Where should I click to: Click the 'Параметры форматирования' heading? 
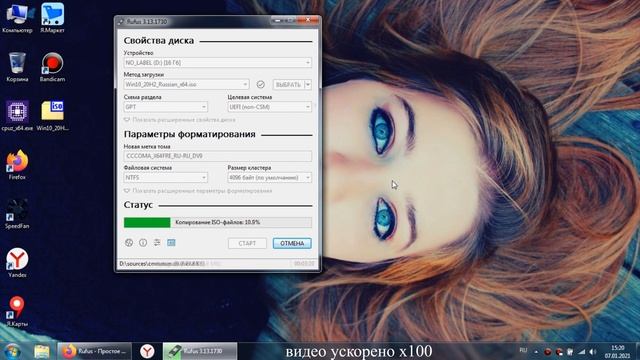pyautogui.click(x=190, y=134)
